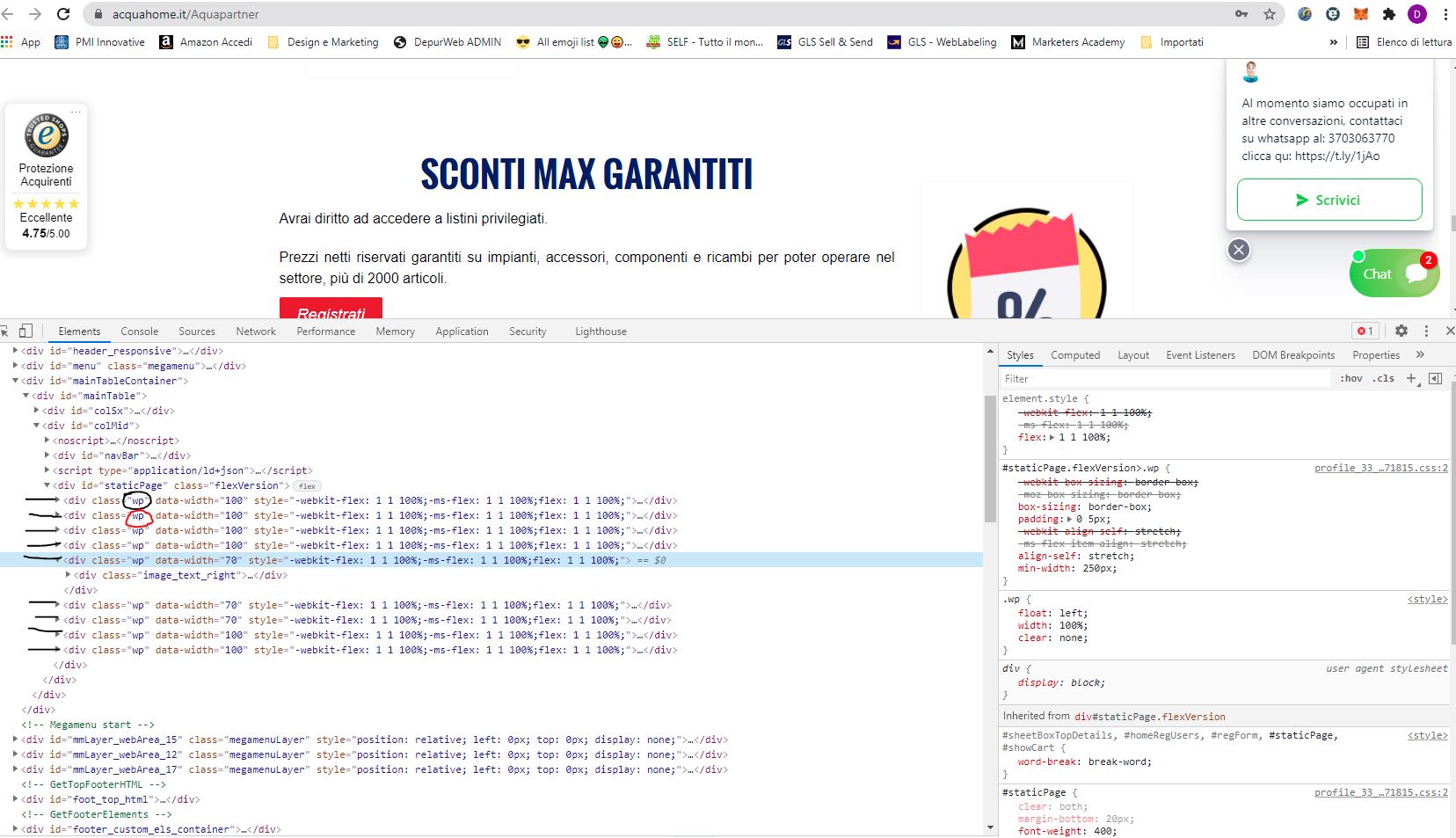The height and width of the screenshot is (838, 1456).
Task: Click the browser back arrow
Action: pos(9,14)
